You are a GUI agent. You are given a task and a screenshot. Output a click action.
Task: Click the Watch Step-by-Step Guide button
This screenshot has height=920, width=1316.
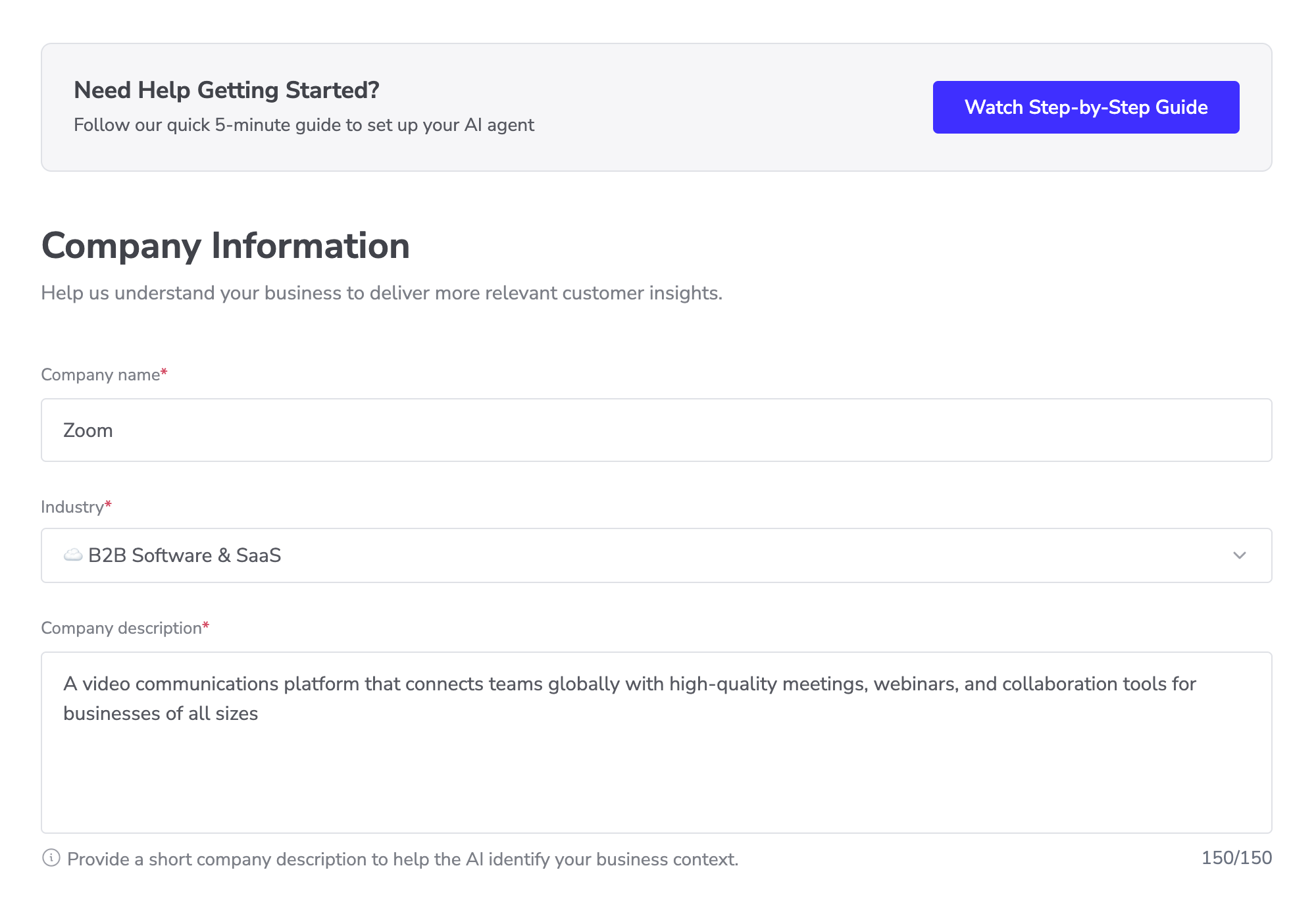(x=1084, y=107)
